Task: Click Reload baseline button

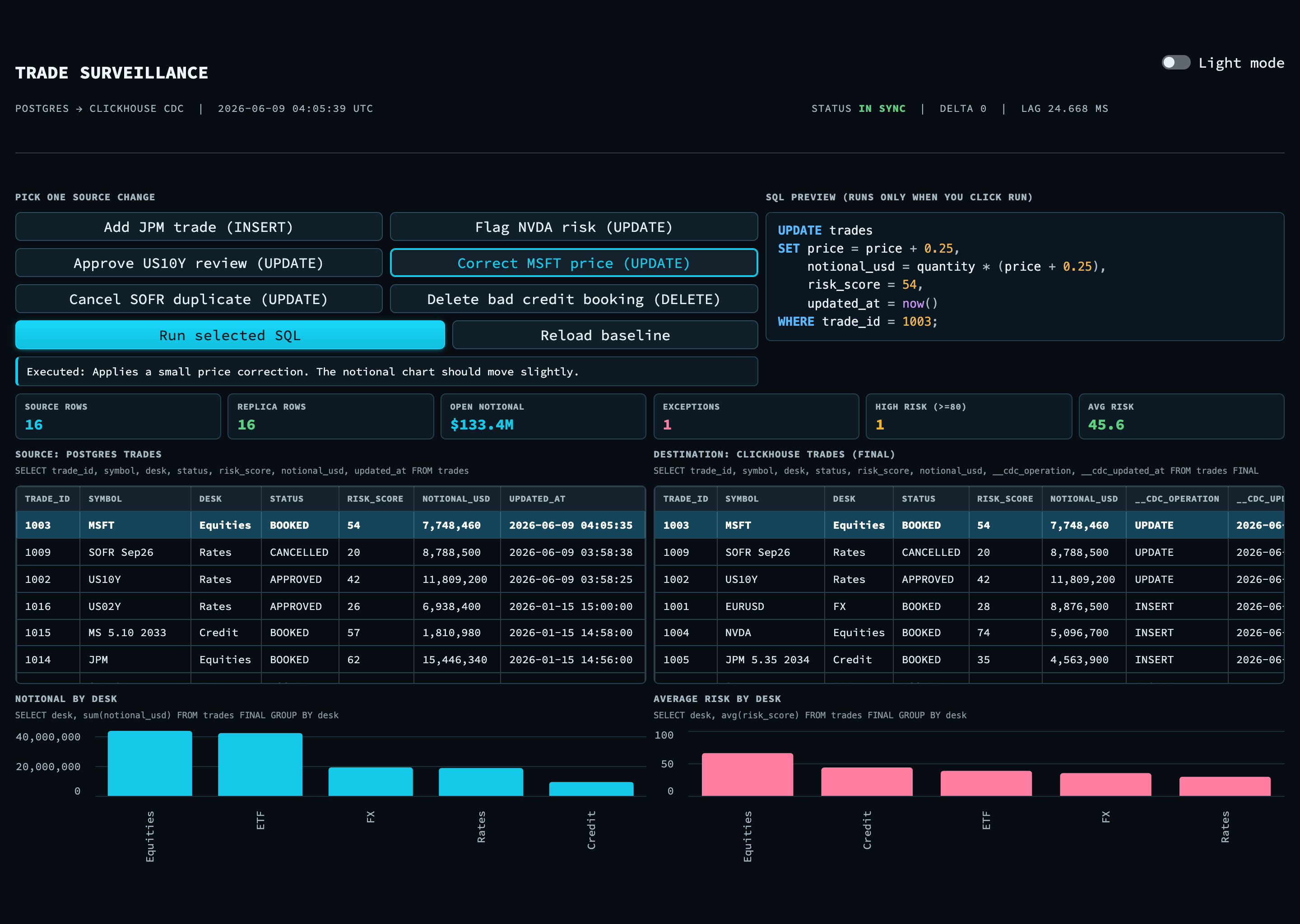Action: [605, 335]
